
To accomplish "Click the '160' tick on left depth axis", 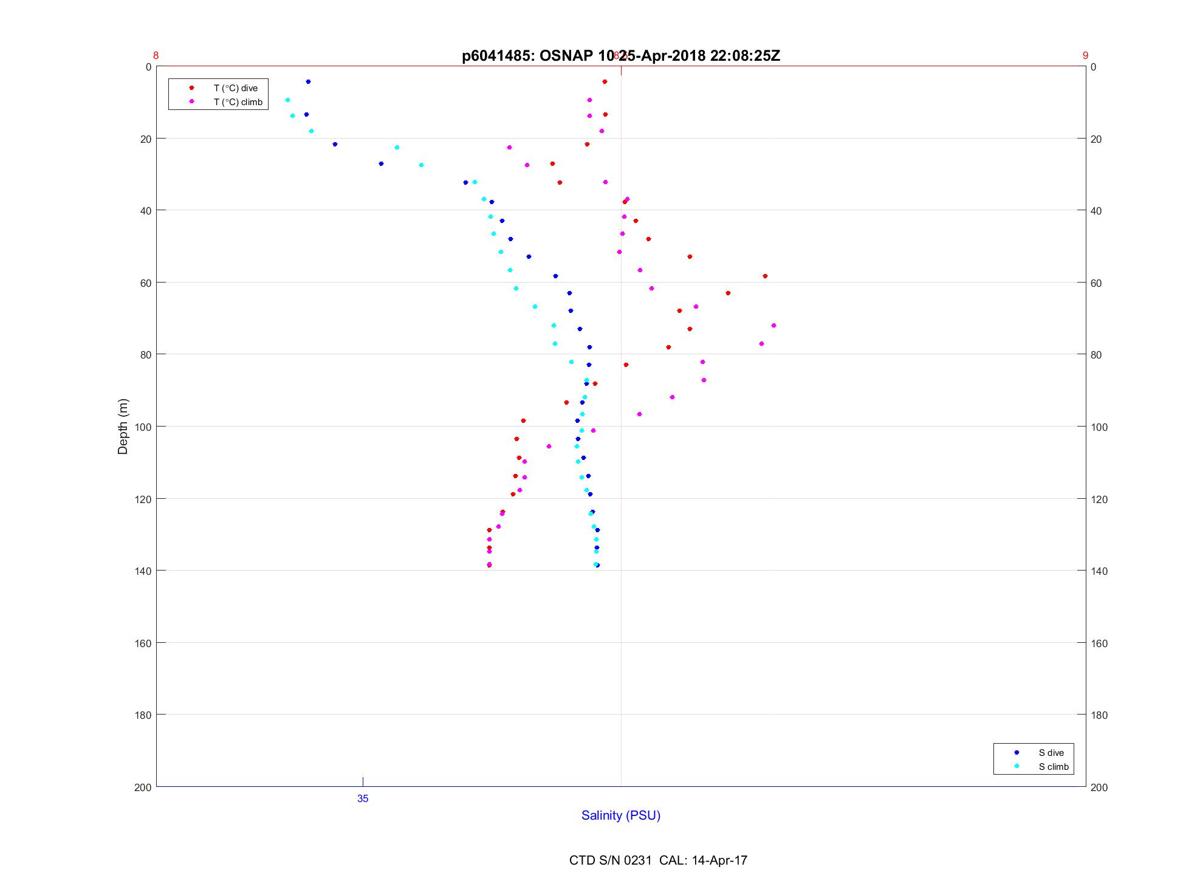I will [142, 643].
